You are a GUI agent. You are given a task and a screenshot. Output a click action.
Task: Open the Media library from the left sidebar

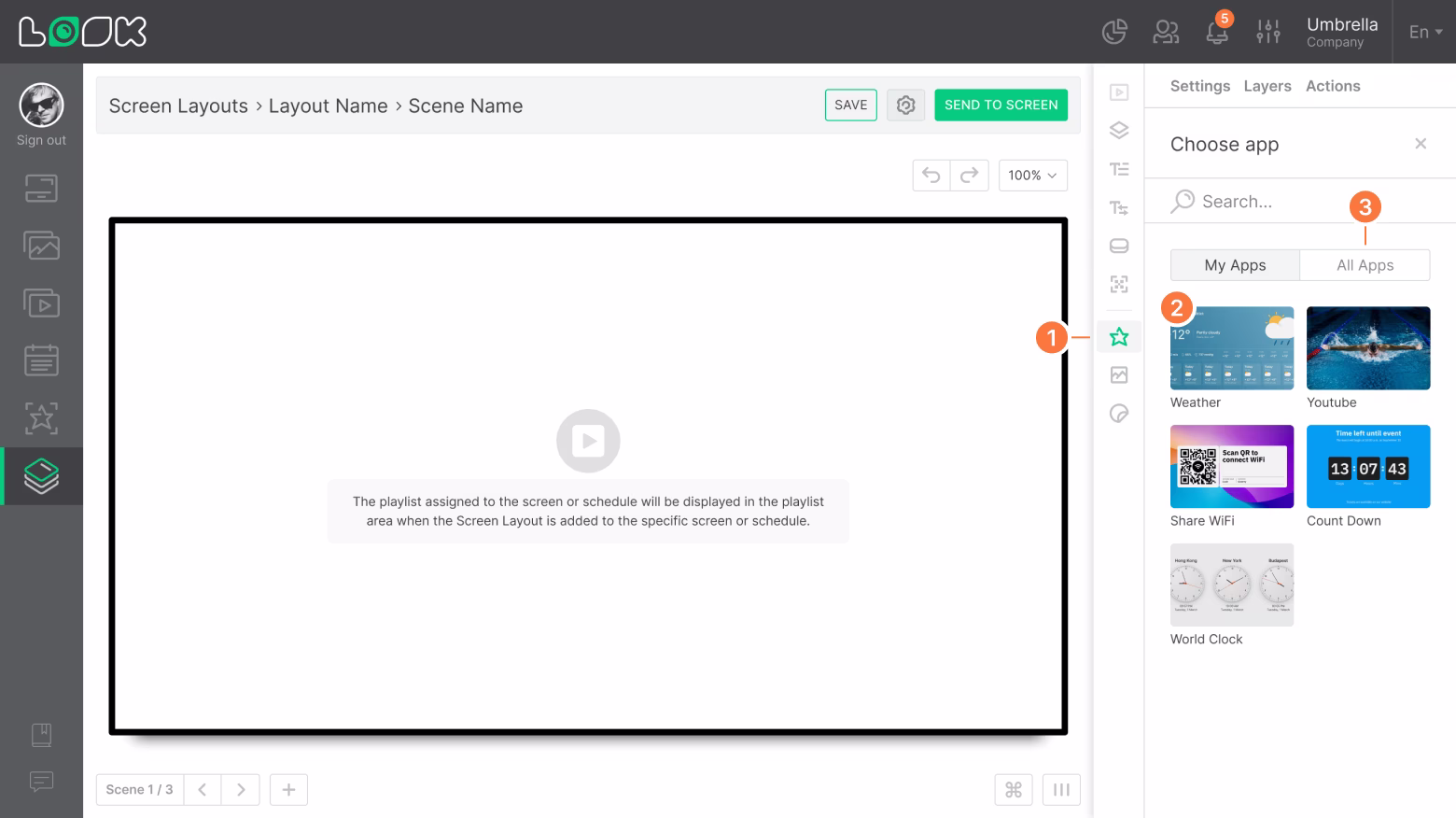point(41,245)
